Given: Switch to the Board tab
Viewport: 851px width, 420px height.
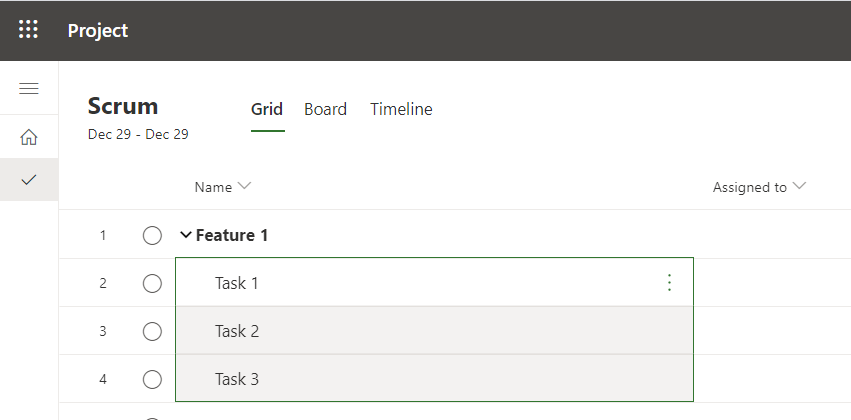Looking at the screenshot, I should pos(325,110).
